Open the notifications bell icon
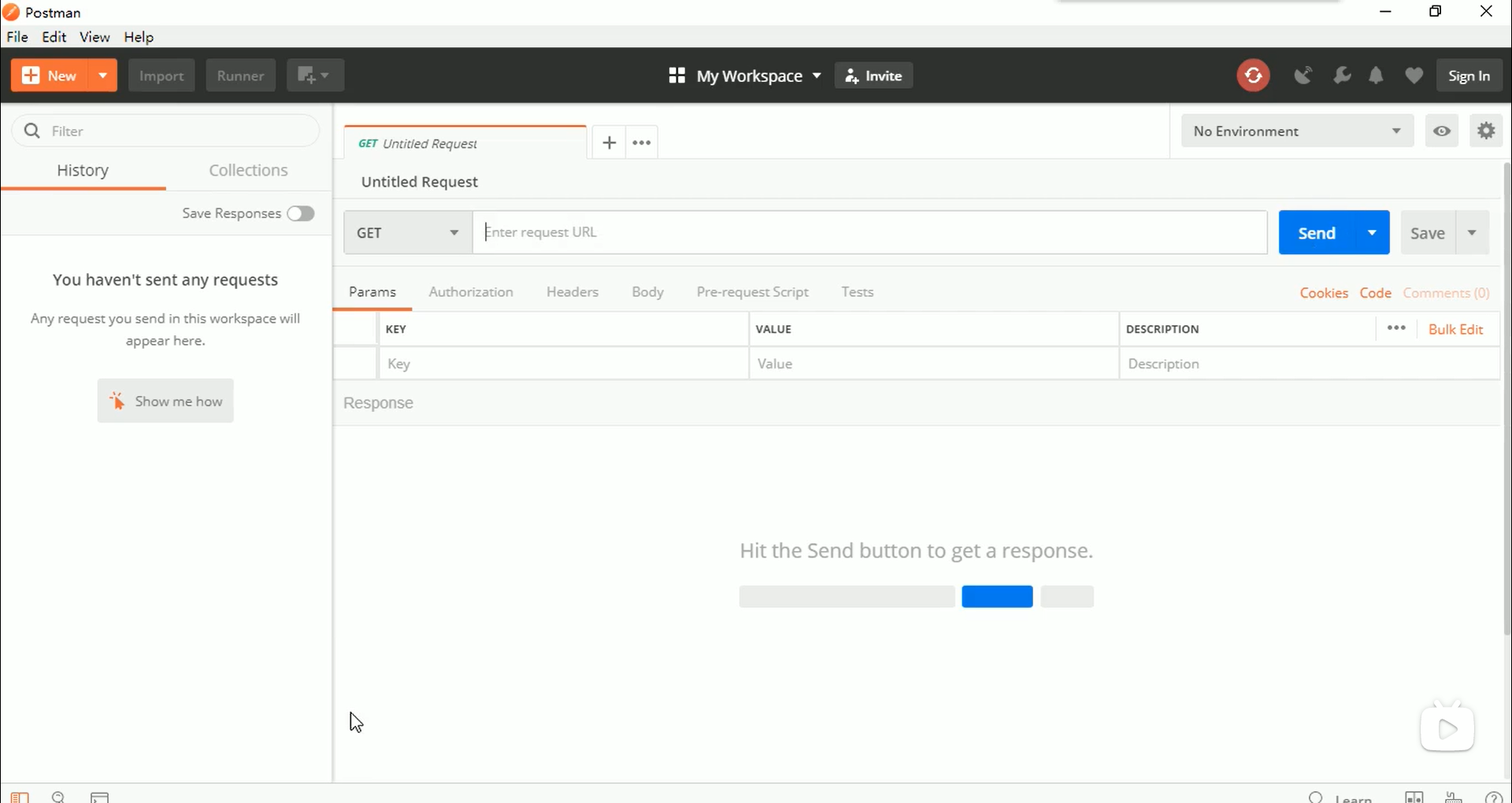1512x803 pixels. tap(1376, 76)
